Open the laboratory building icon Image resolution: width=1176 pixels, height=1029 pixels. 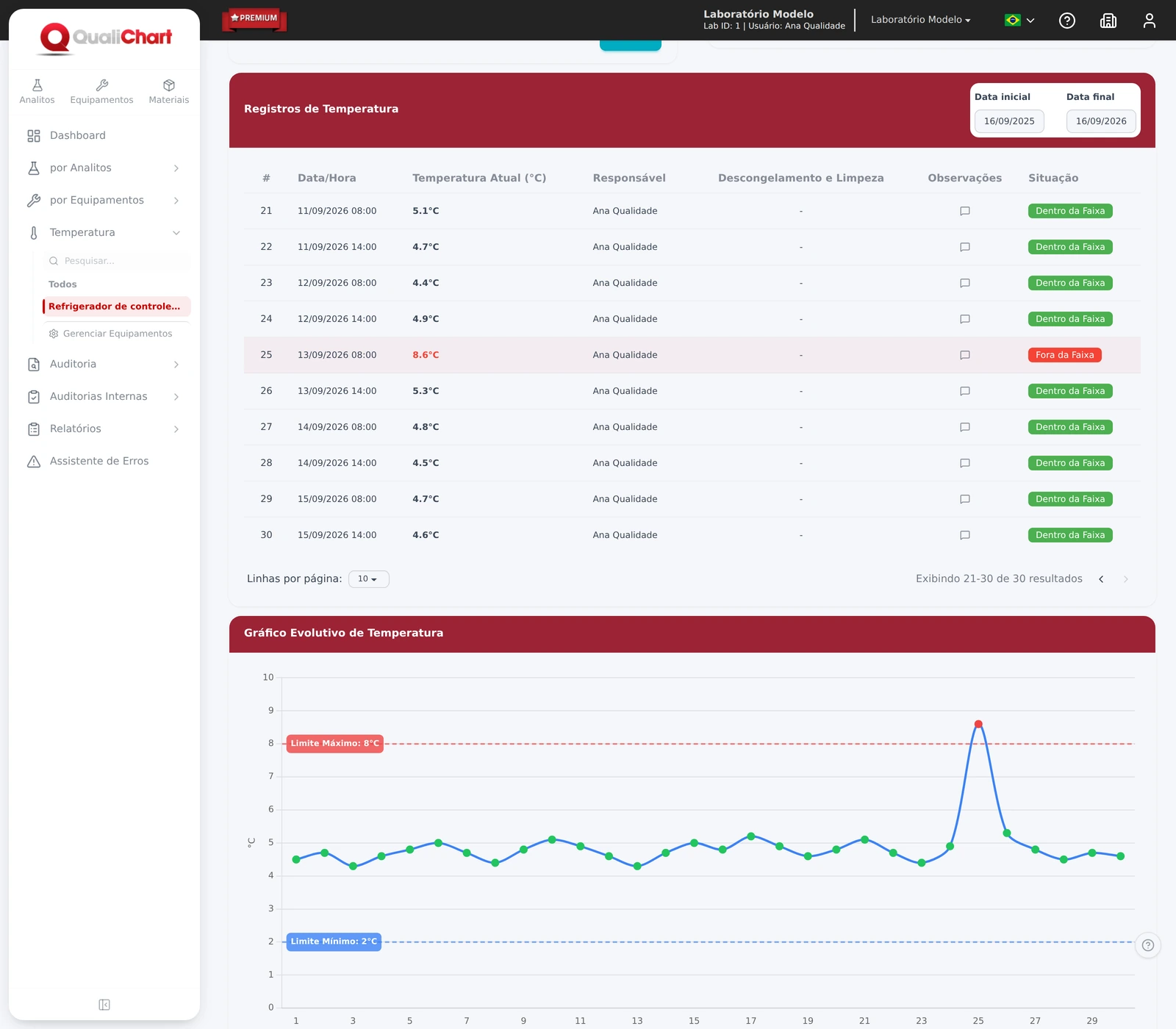(x=1108, y=21)
